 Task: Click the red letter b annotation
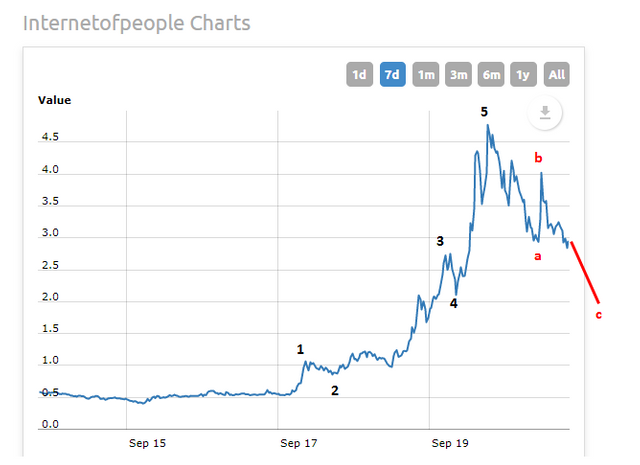[x=538, y=158]
